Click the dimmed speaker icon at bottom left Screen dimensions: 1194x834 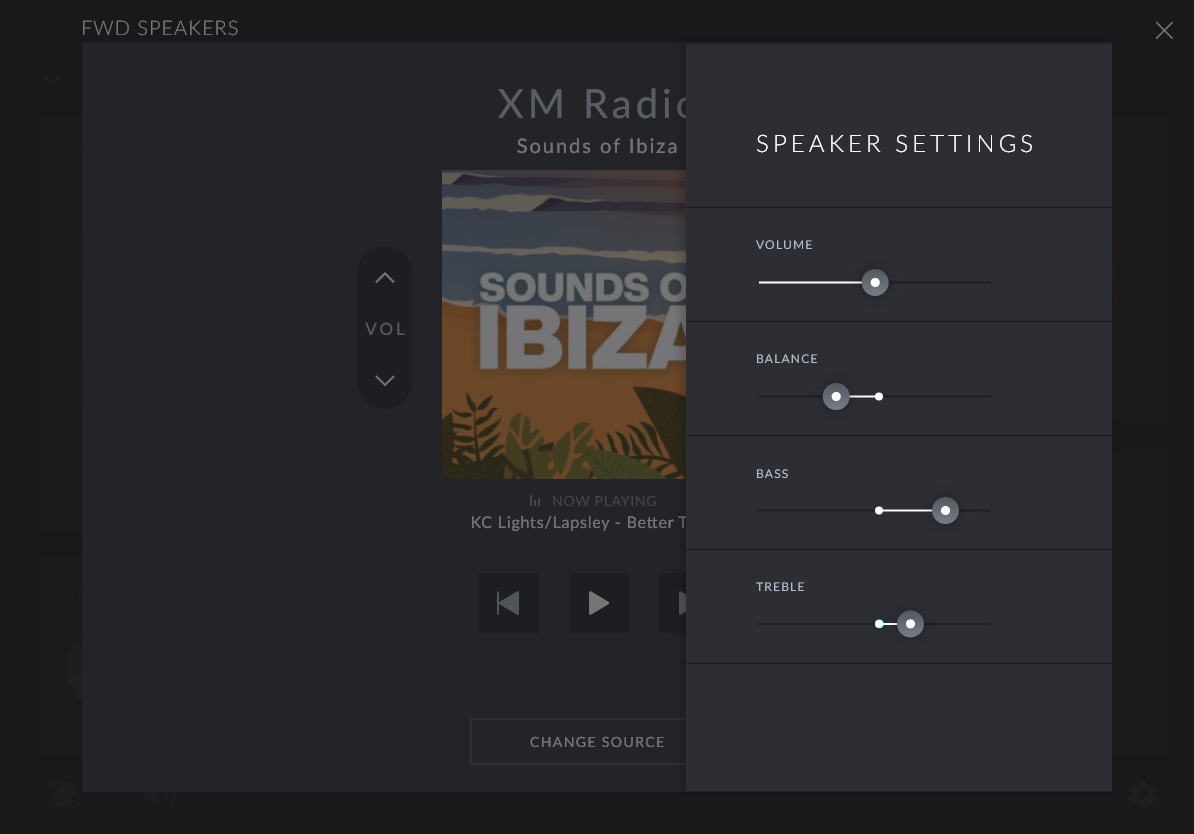click(158, 796)
